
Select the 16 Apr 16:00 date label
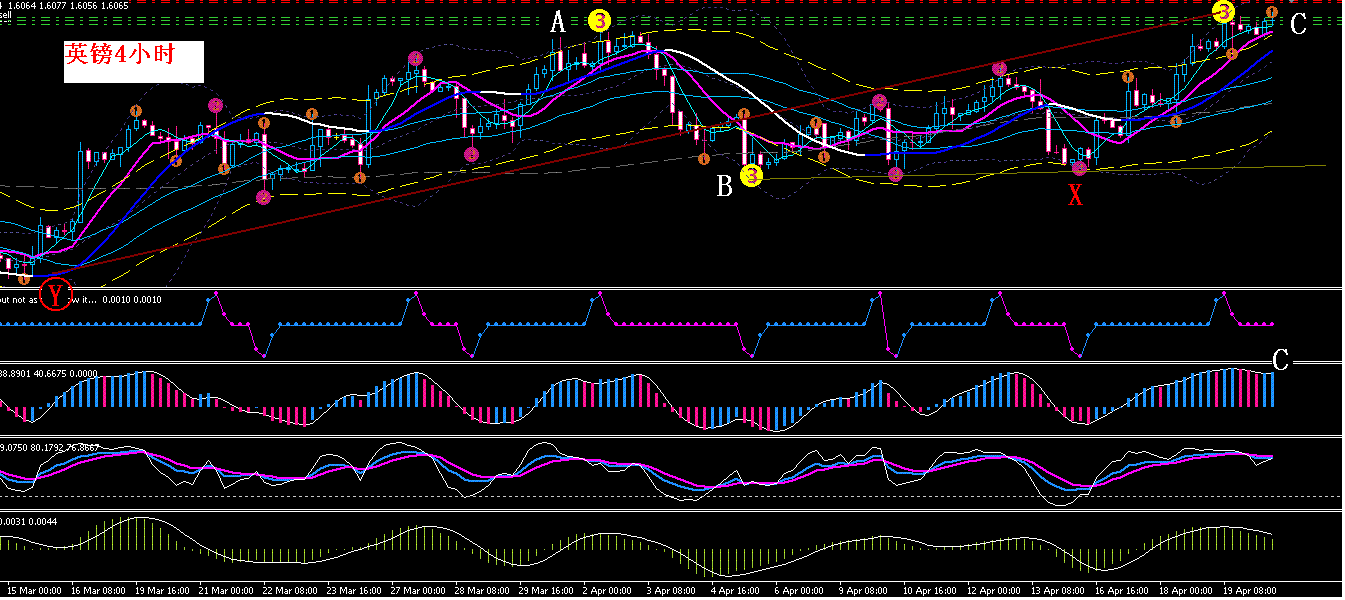(x=1122, y=590)
